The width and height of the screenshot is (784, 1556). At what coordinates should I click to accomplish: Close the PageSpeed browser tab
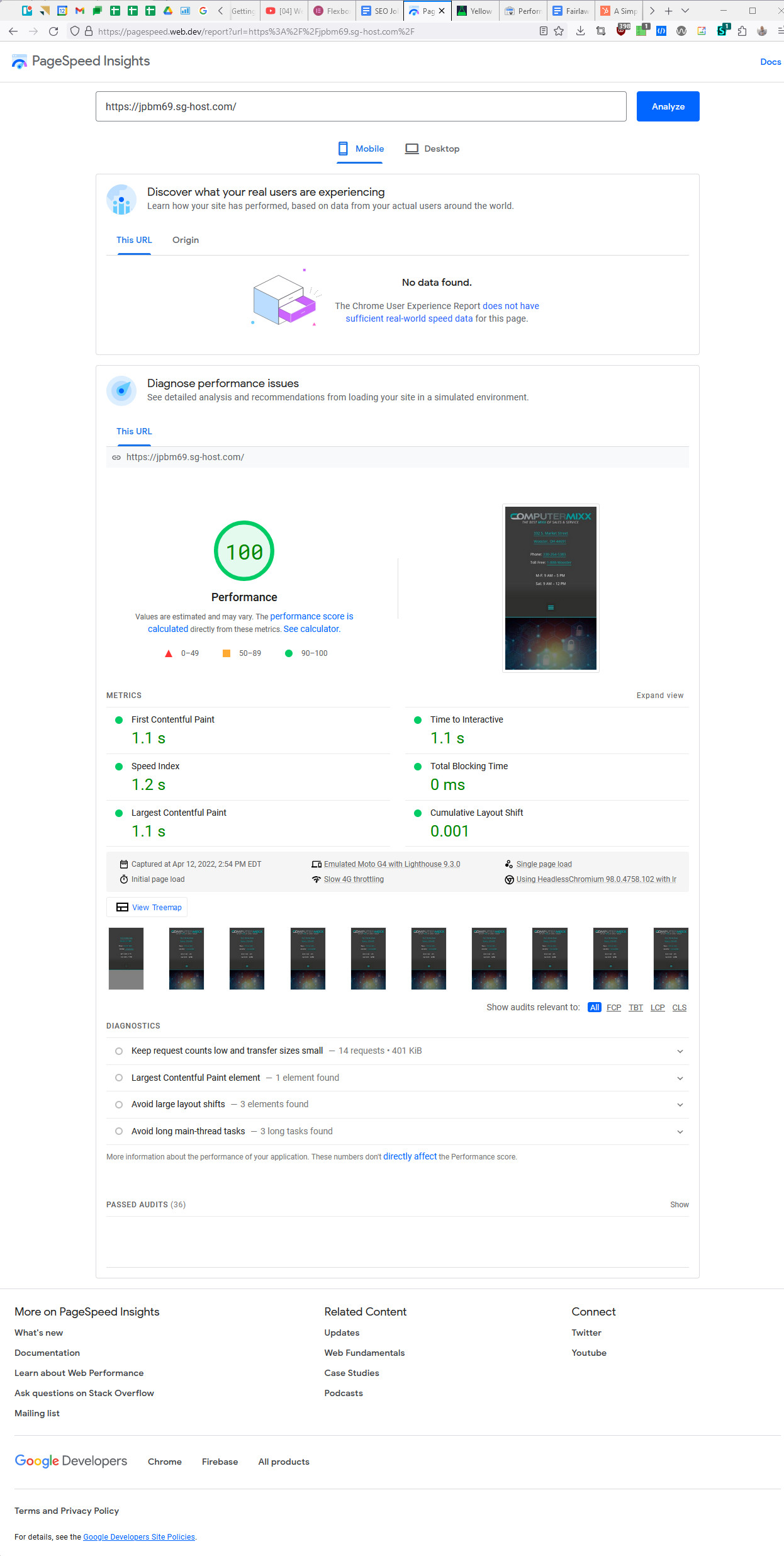pyautogui.click(x=442, y=11)
